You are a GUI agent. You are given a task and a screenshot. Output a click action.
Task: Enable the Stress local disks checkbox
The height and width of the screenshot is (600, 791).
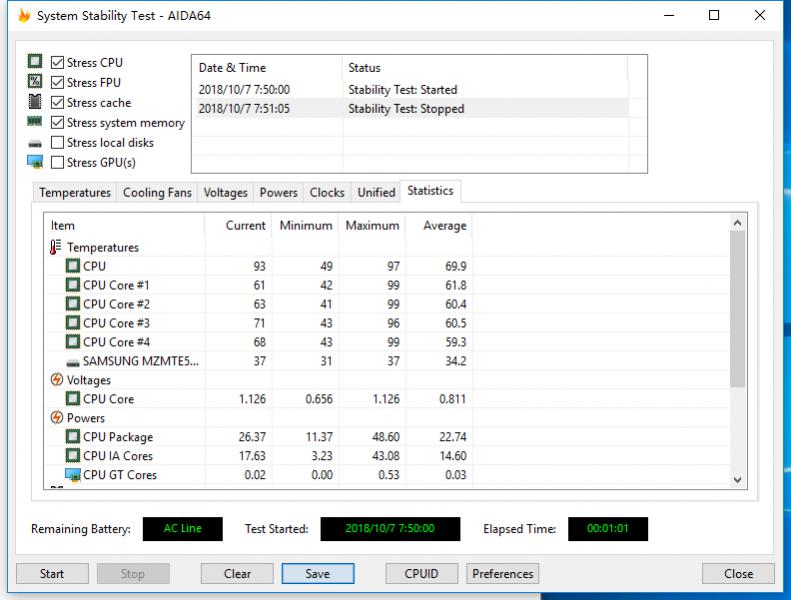click(58, 142)
